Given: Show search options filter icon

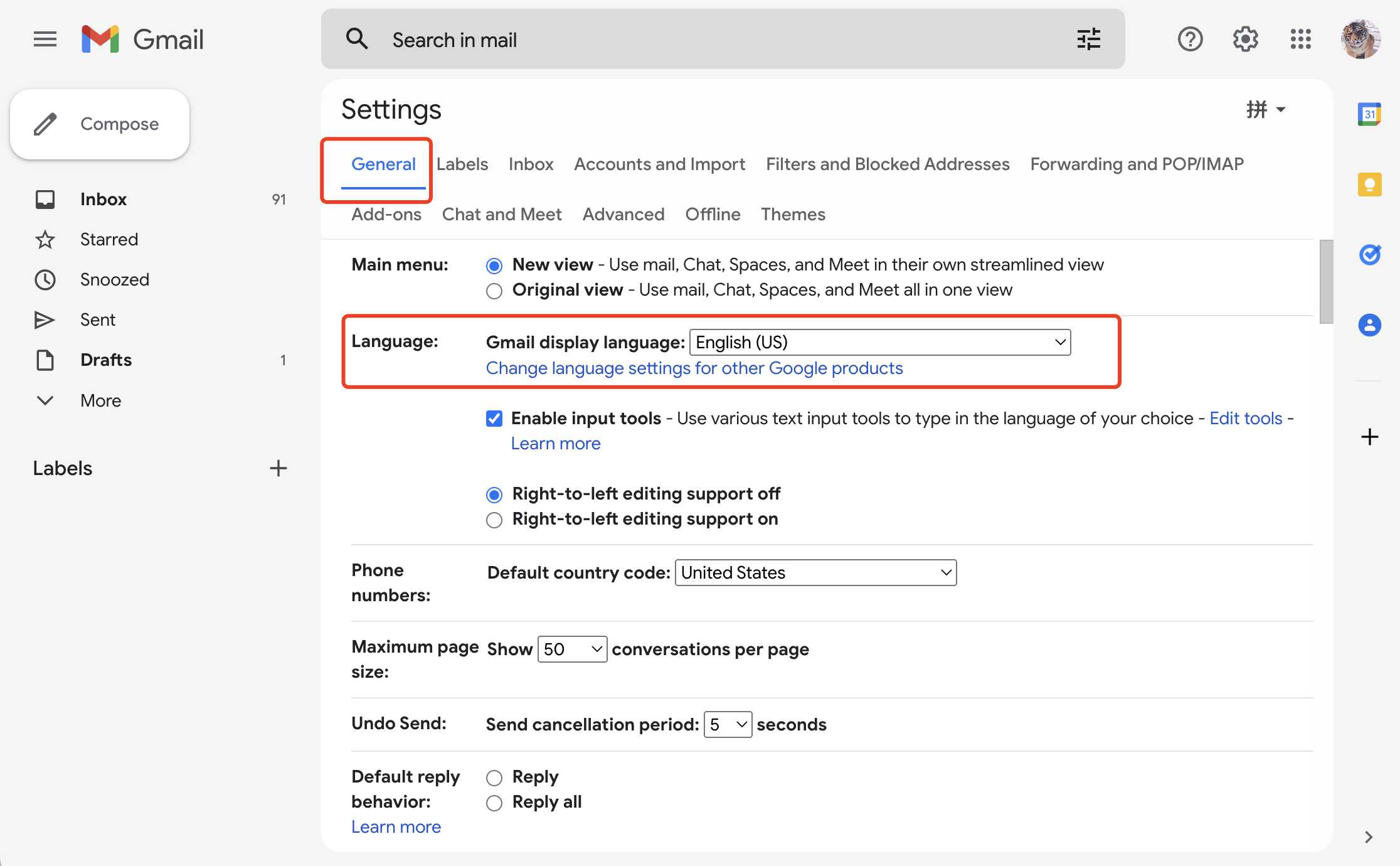Looking at the screenshot, I should pos(1088,40).
